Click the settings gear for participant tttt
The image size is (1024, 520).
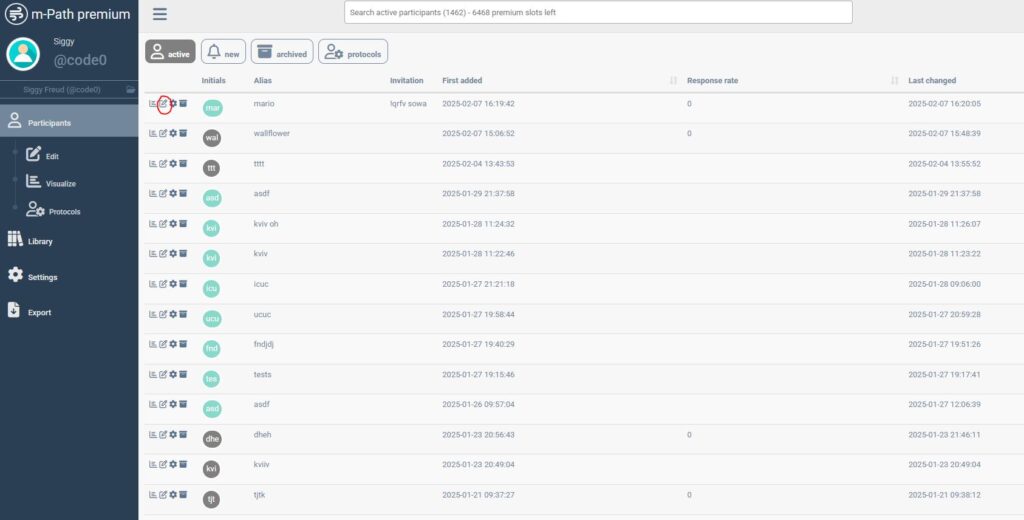[x=173, y=163]
